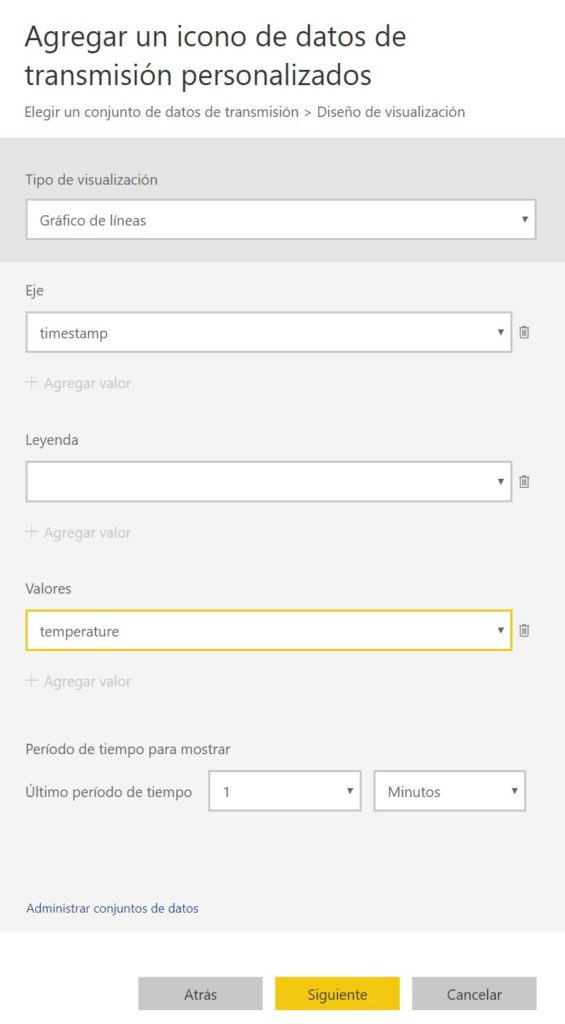Open the time period number dropdown showing 1
This screenshot has height=1024, width=565.
coord(285,792)
